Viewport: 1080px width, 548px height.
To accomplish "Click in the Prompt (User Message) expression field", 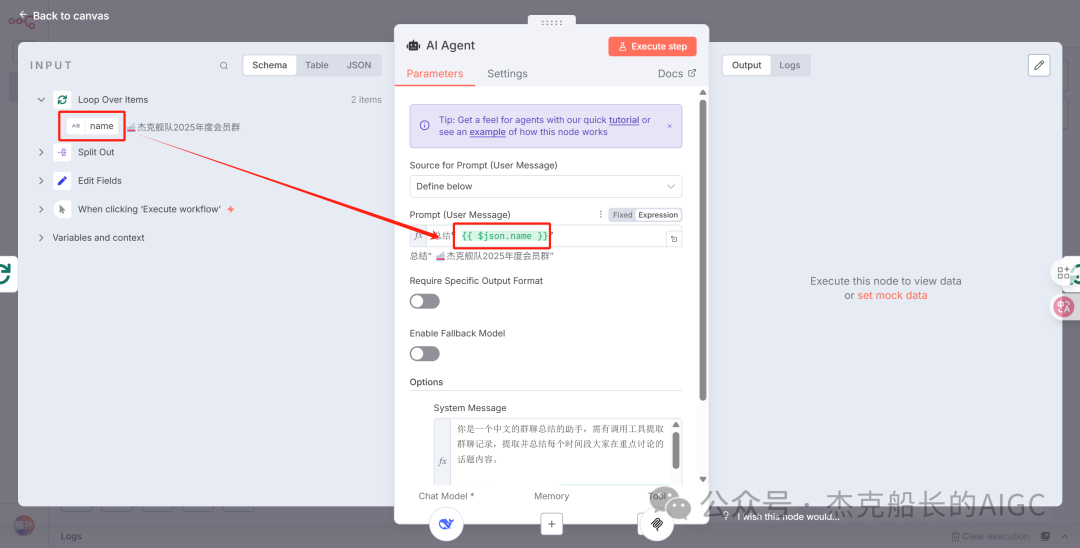I will (x=546, y=236).
